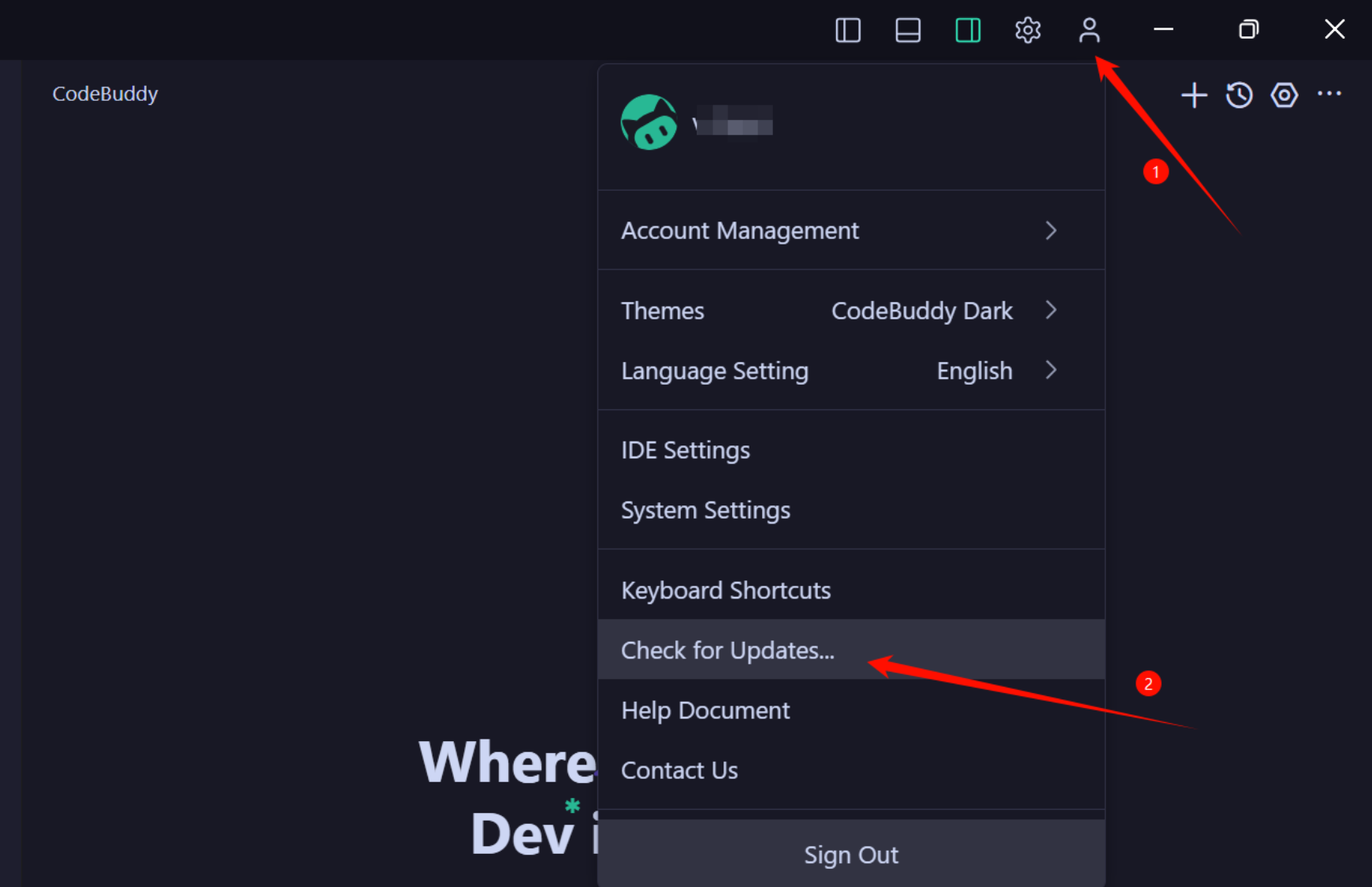Open CodeBuddy chat settings hexagon icon
Screen dimensions: 1372x887
1284,95
